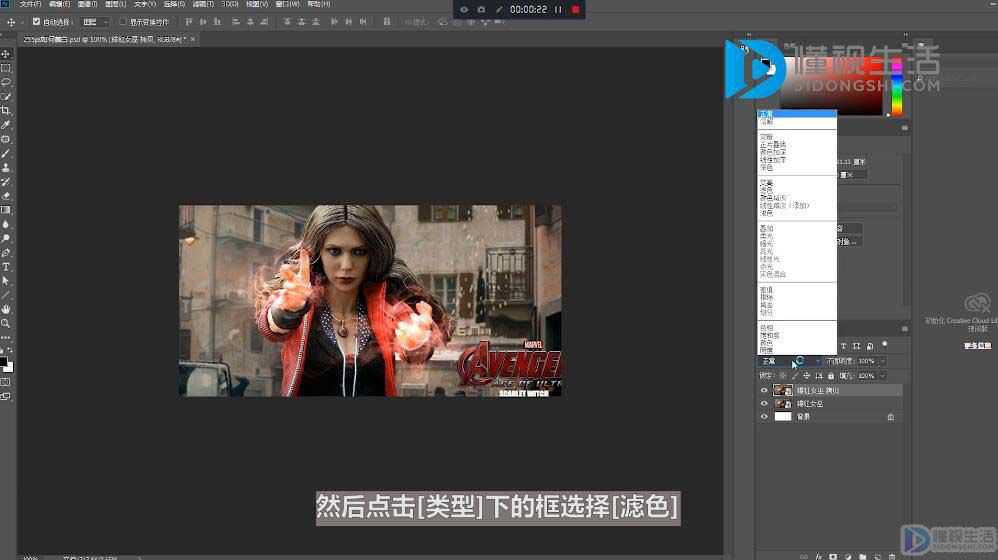Select the Eyedropper tool
The image size is (998, 560).
6,125
